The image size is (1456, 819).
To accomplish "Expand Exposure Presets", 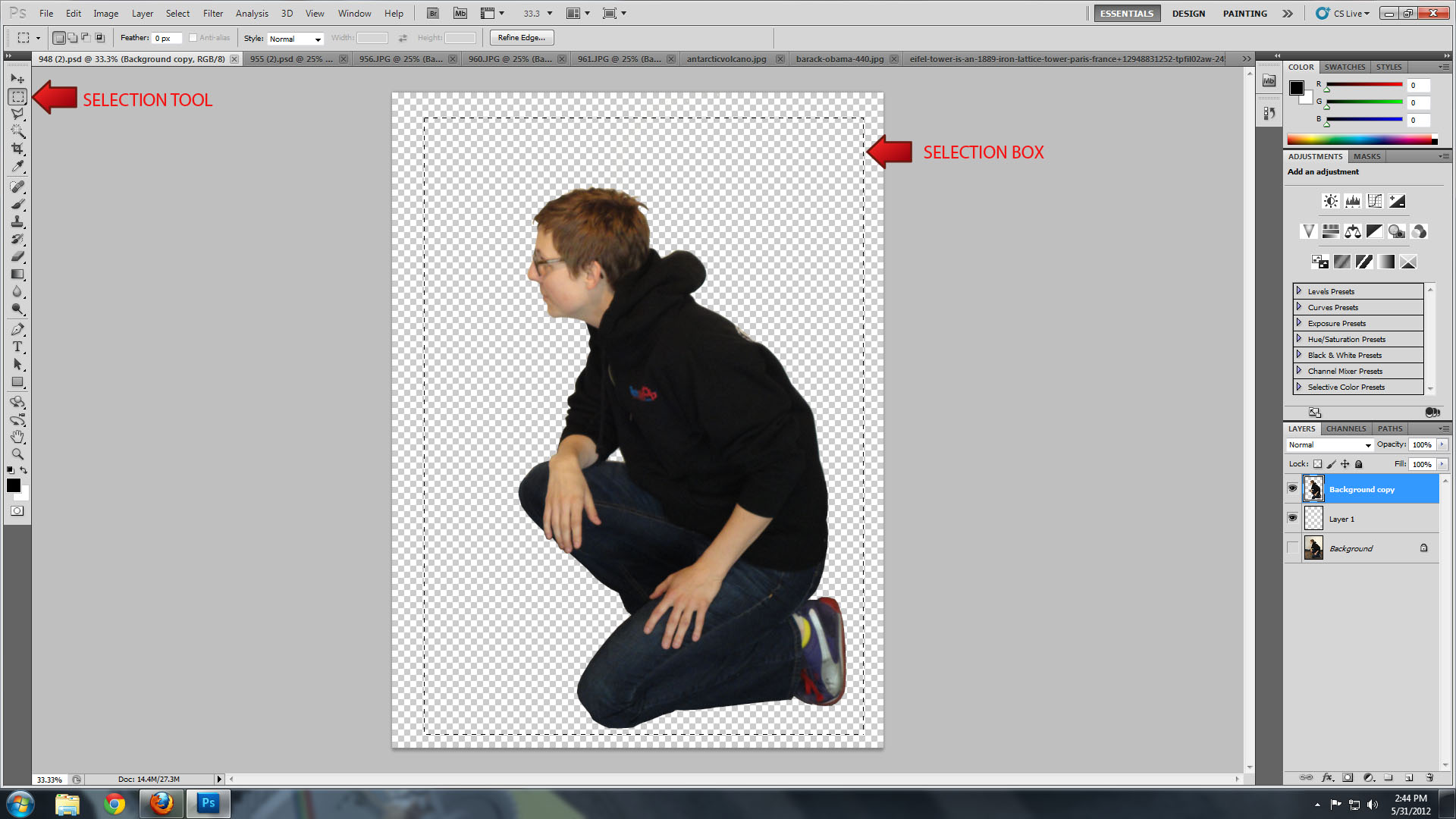I will coord(1298,323).
